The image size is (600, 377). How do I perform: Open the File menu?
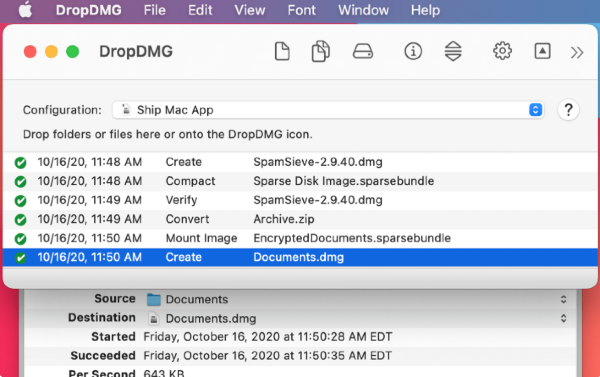pos(154,10)
